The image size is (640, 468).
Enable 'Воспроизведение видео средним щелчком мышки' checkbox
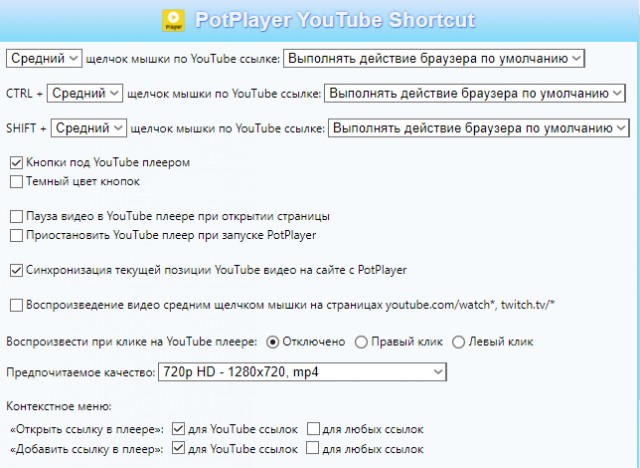[x=16, y=305]
